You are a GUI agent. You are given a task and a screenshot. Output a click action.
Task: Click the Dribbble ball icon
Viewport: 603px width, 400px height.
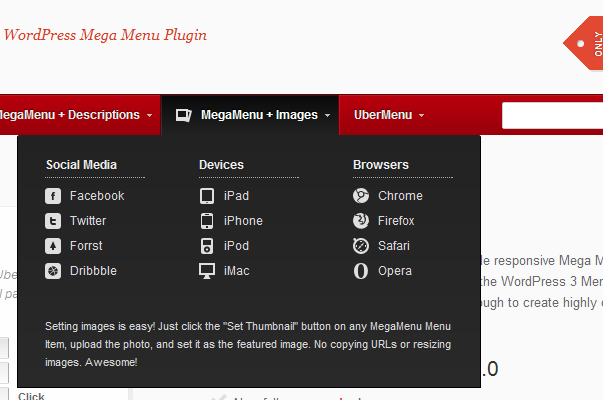(53, 271)
